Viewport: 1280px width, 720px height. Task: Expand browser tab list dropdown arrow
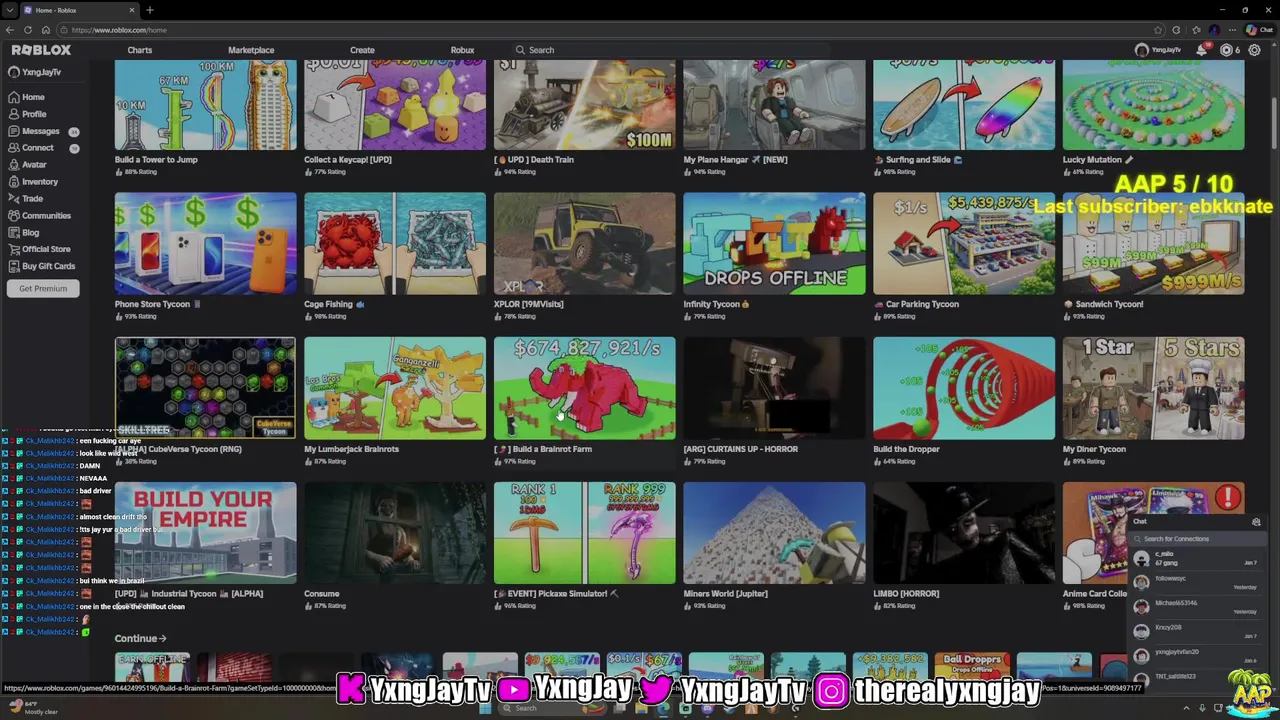click(x=10, y=10)
